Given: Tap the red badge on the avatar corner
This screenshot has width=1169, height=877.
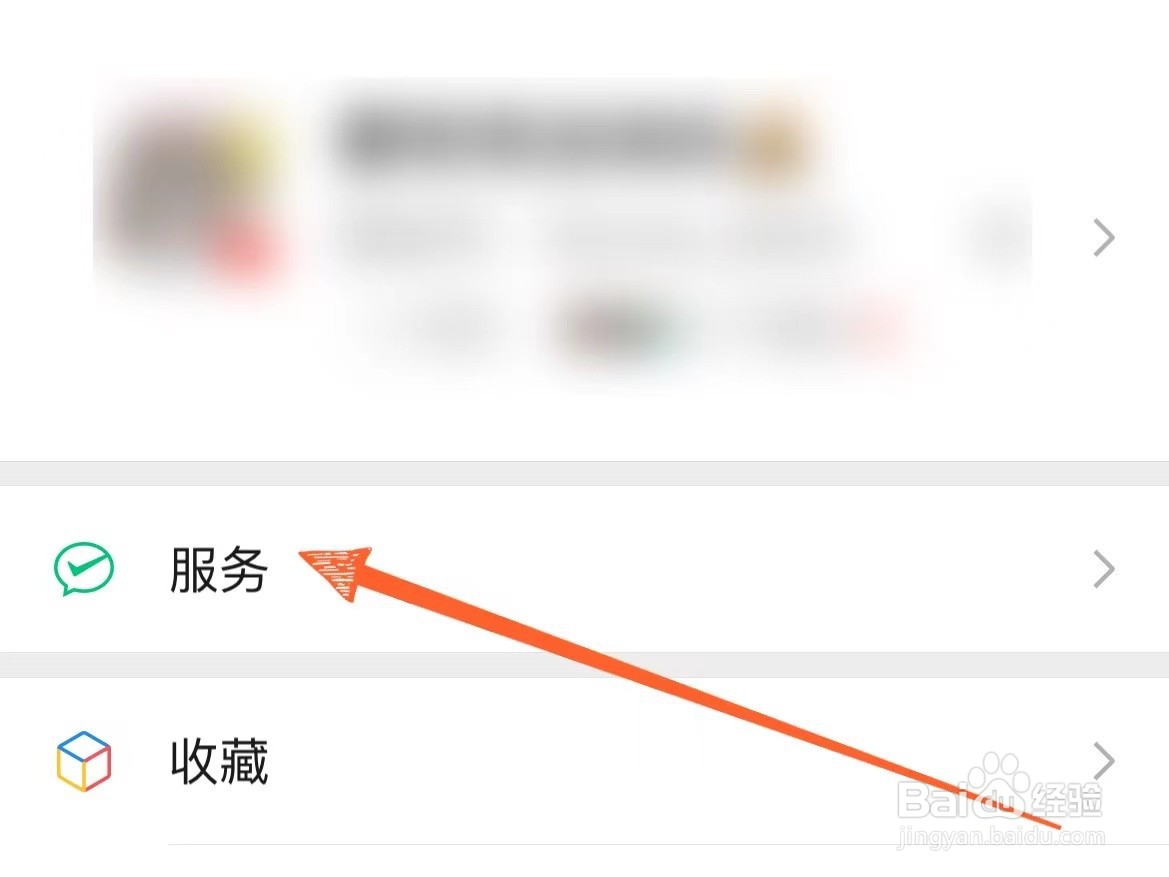Looking at the screenshot, I should coord(242,250).
